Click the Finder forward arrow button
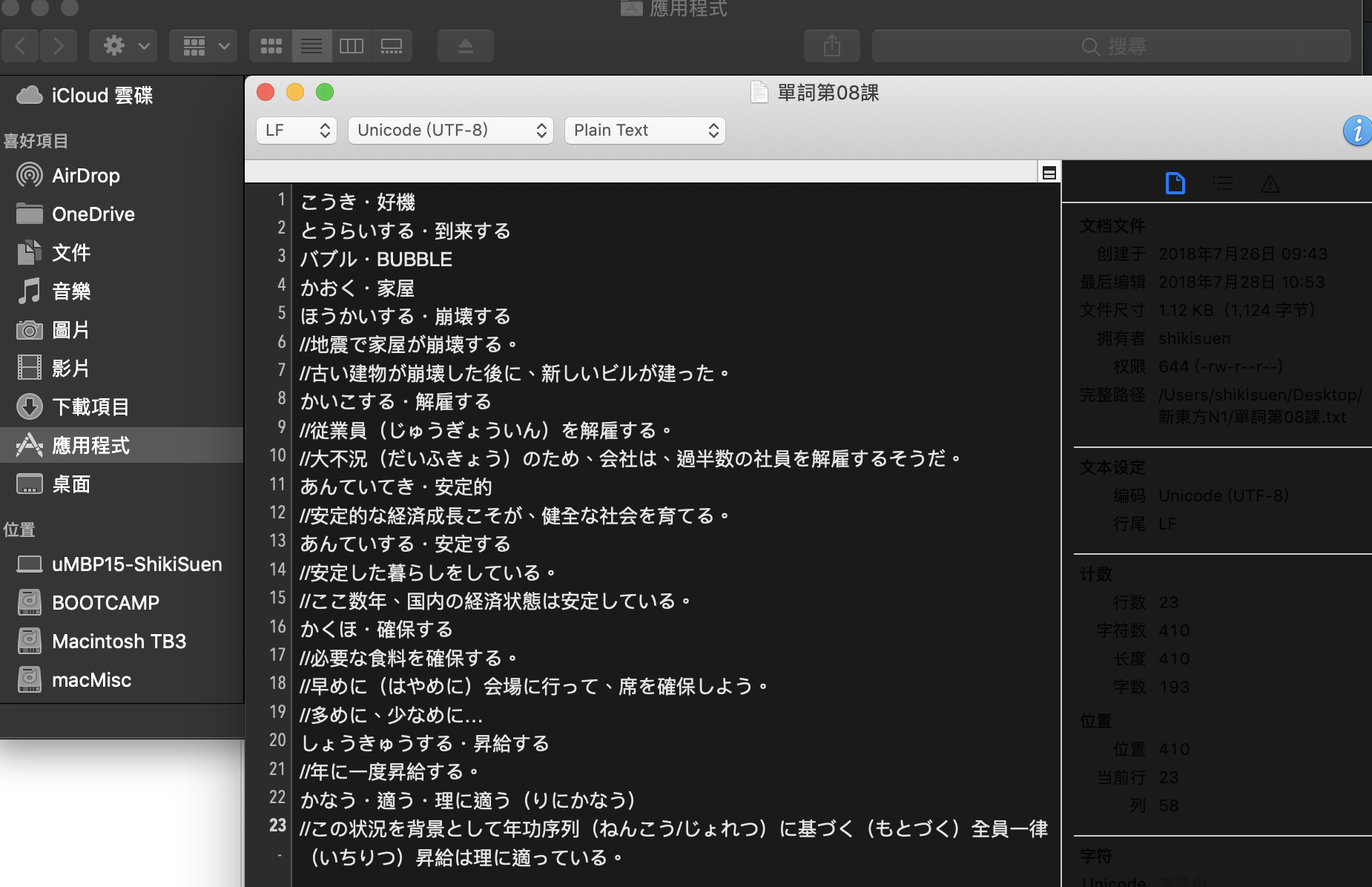The width and height of the screenshot is (1372, 887). point(59,46)
